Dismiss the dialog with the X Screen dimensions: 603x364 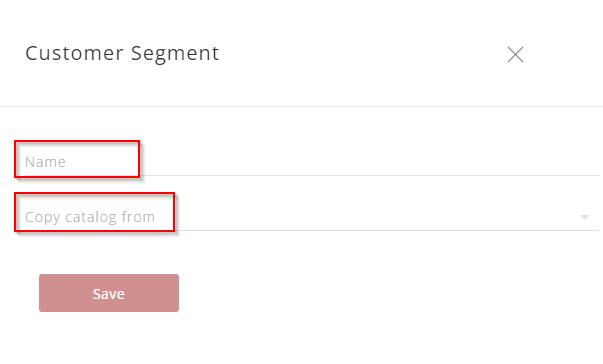click(515, 55)
